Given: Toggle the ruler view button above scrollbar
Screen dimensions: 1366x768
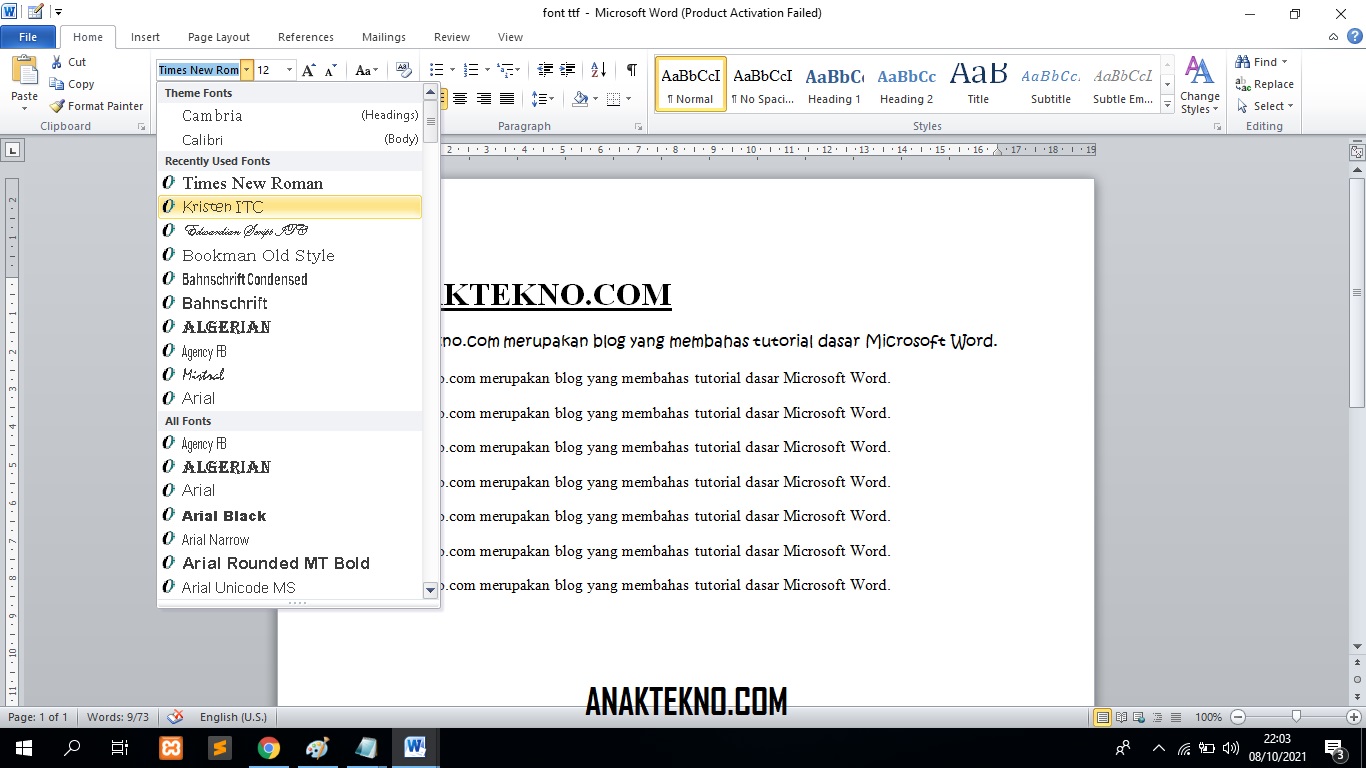Looking at the screenshot, I should tap(1357, 152).
